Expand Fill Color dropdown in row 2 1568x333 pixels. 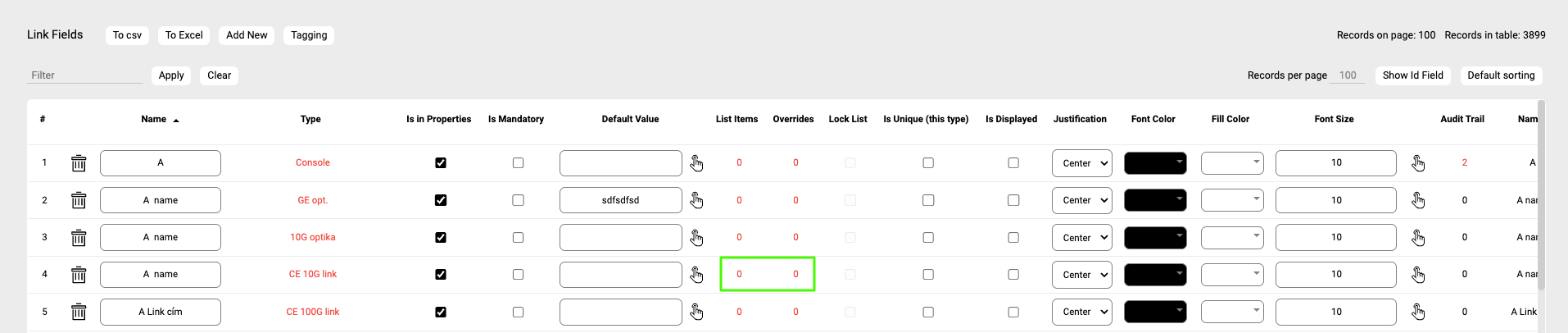pos(1232,200)
